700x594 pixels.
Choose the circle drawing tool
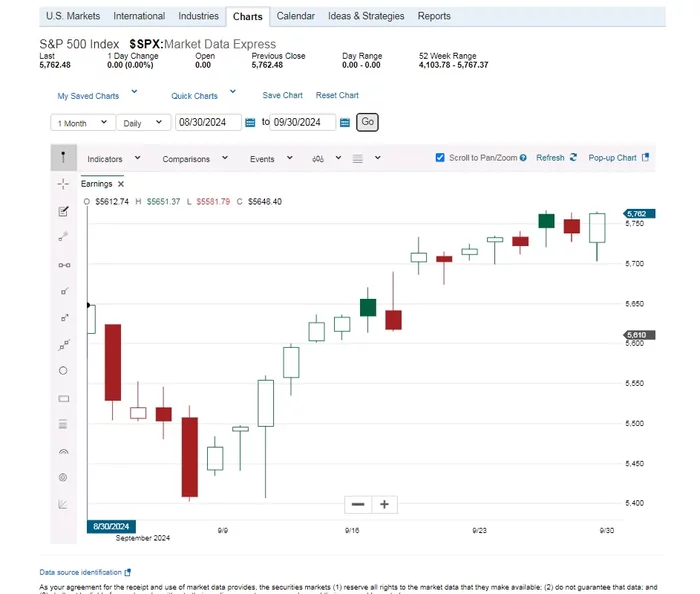[x=63, y=371]
